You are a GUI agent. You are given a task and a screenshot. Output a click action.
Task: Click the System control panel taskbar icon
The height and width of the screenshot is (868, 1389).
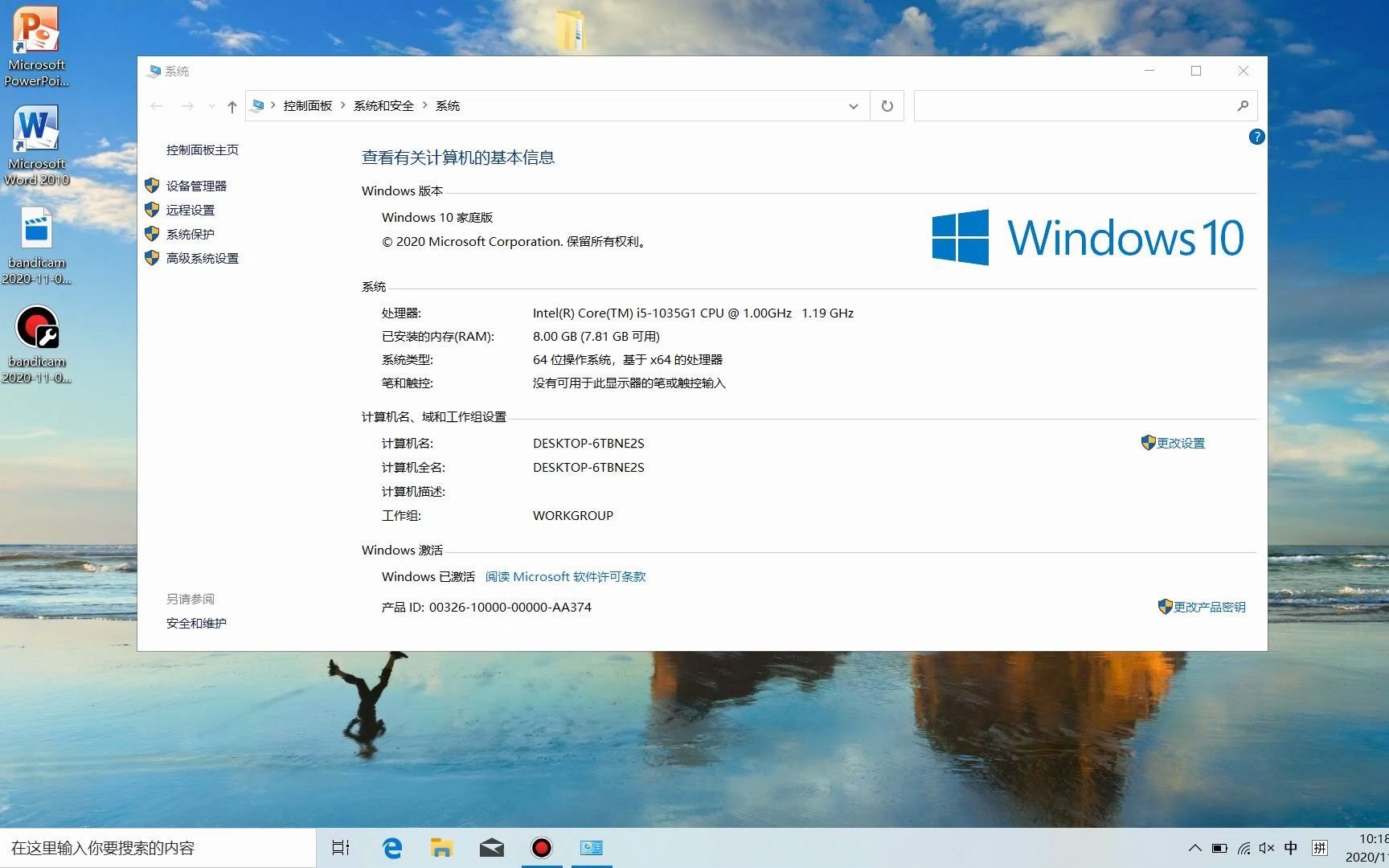click(x=592, y=848)
